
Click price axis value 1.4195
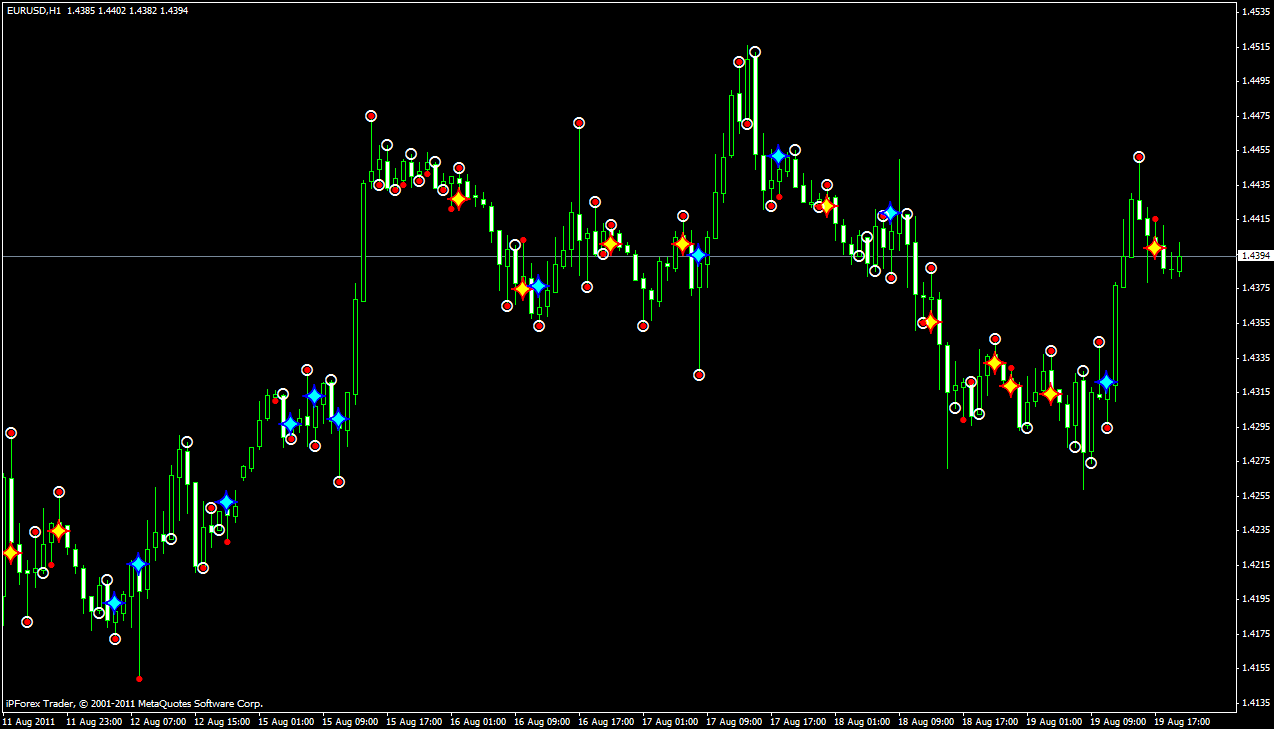1255,599
